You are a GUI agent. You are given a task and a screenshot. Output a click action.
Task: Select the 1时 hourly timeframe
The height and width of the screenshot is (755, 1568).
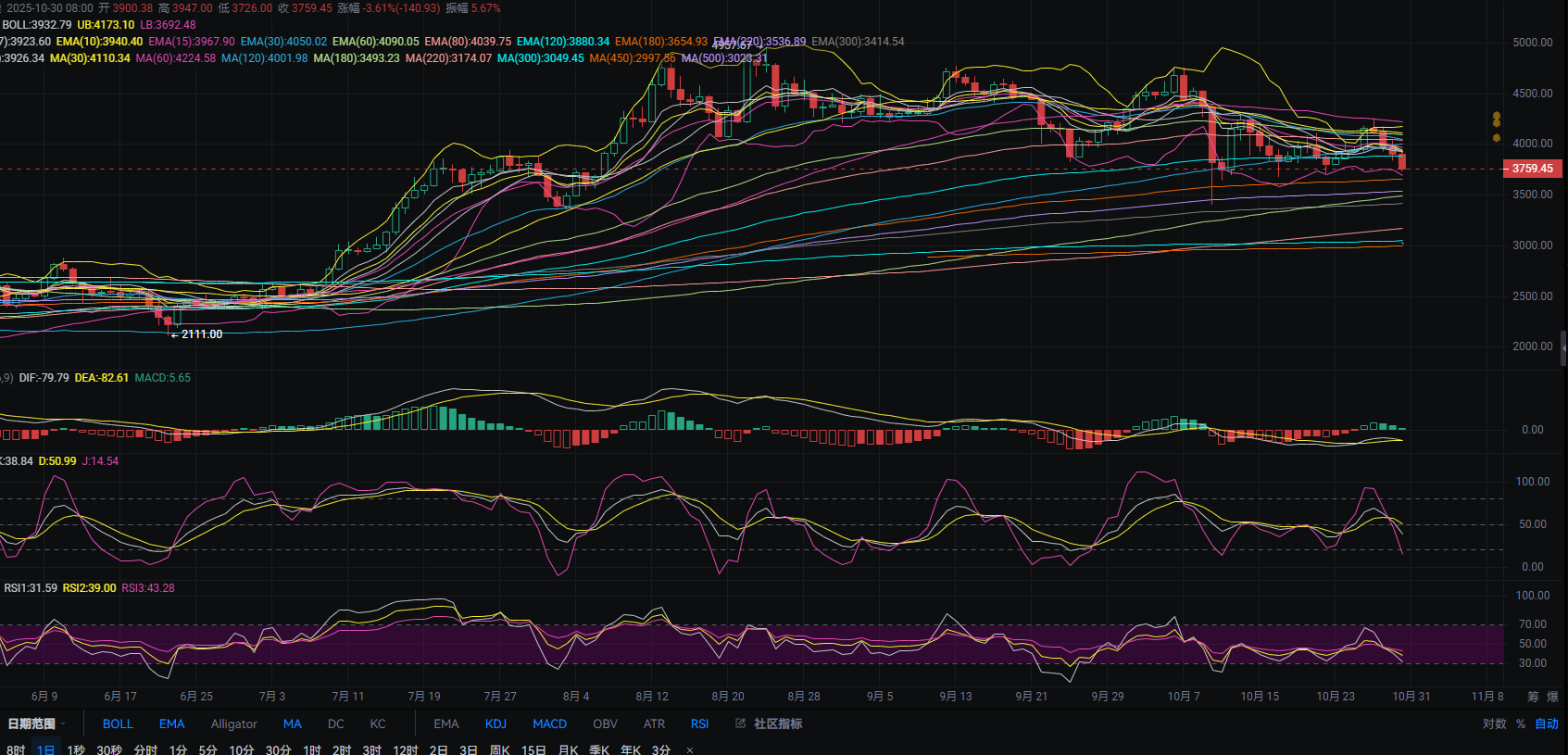click(311, 749)
